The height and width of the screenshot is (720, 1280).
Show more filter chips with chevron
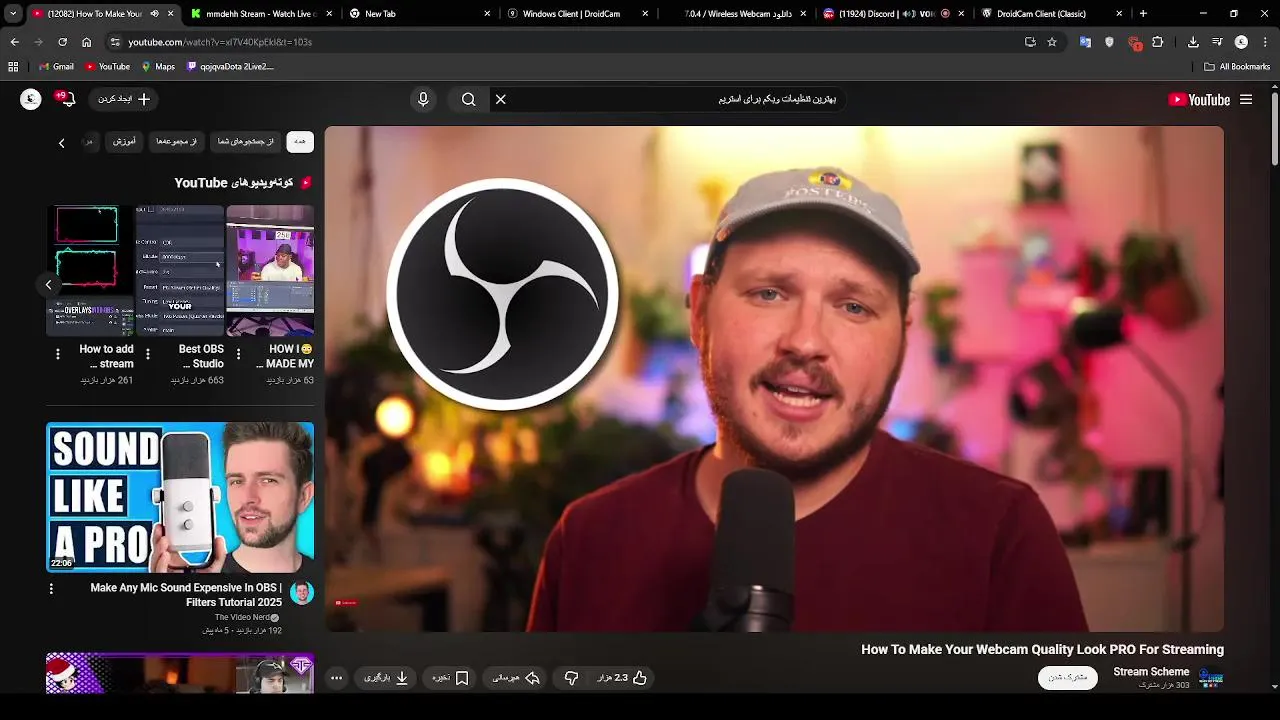tap(61, 143)
